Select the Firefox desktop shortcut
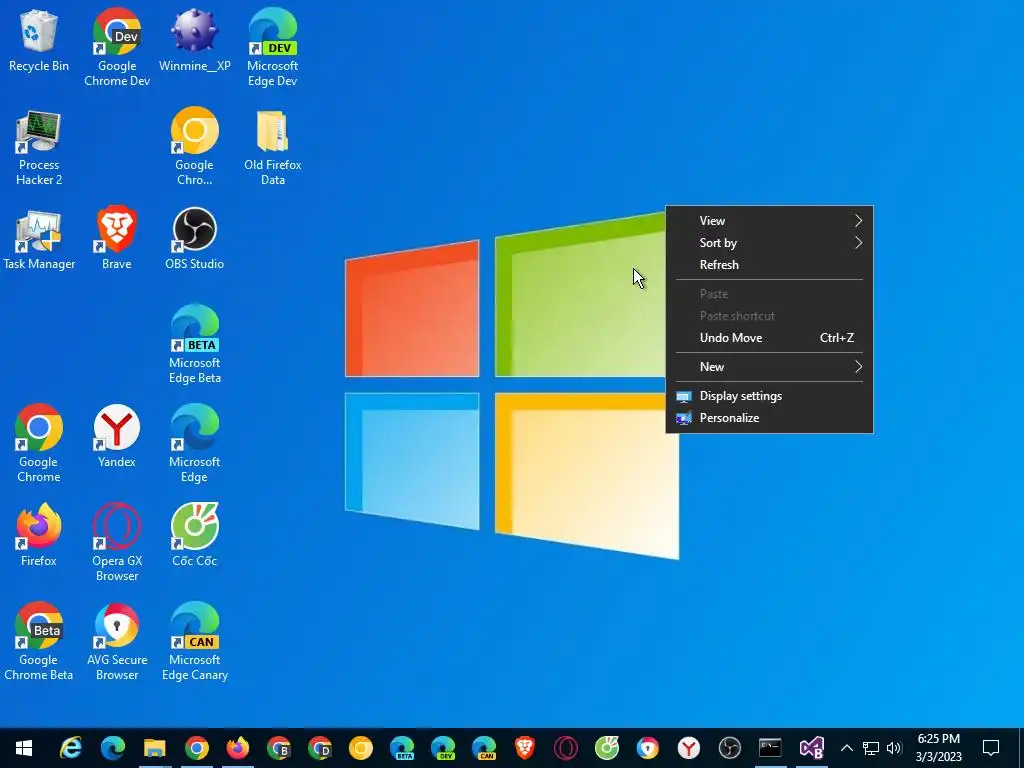 (x=39, y=534)
